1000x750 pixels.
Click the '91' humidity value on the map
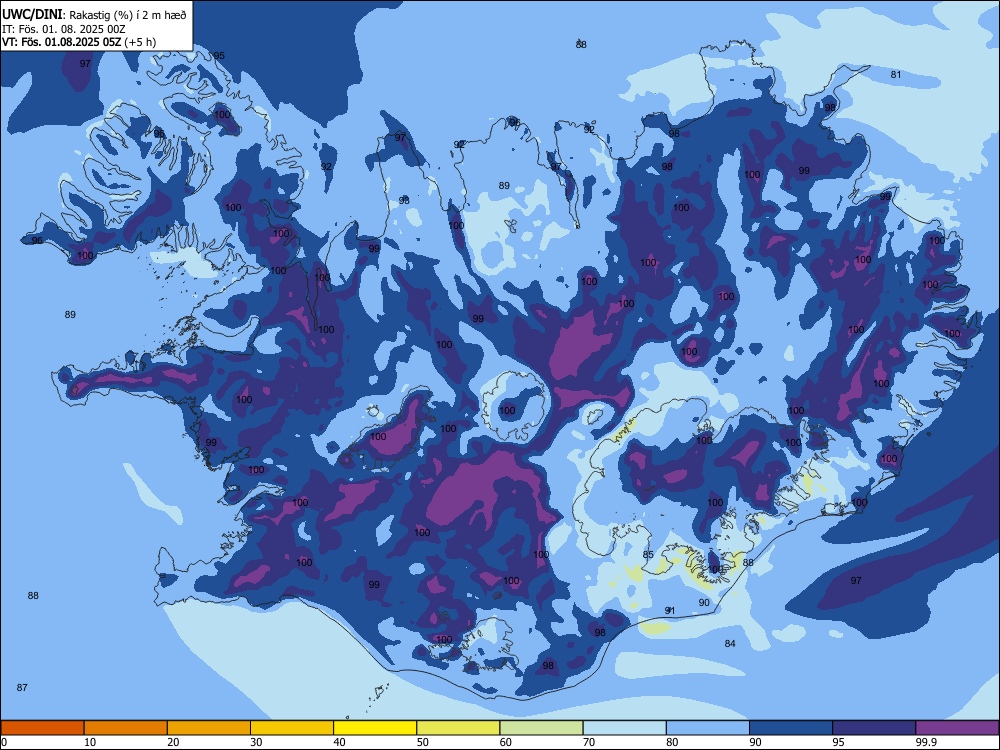(670, 610)
